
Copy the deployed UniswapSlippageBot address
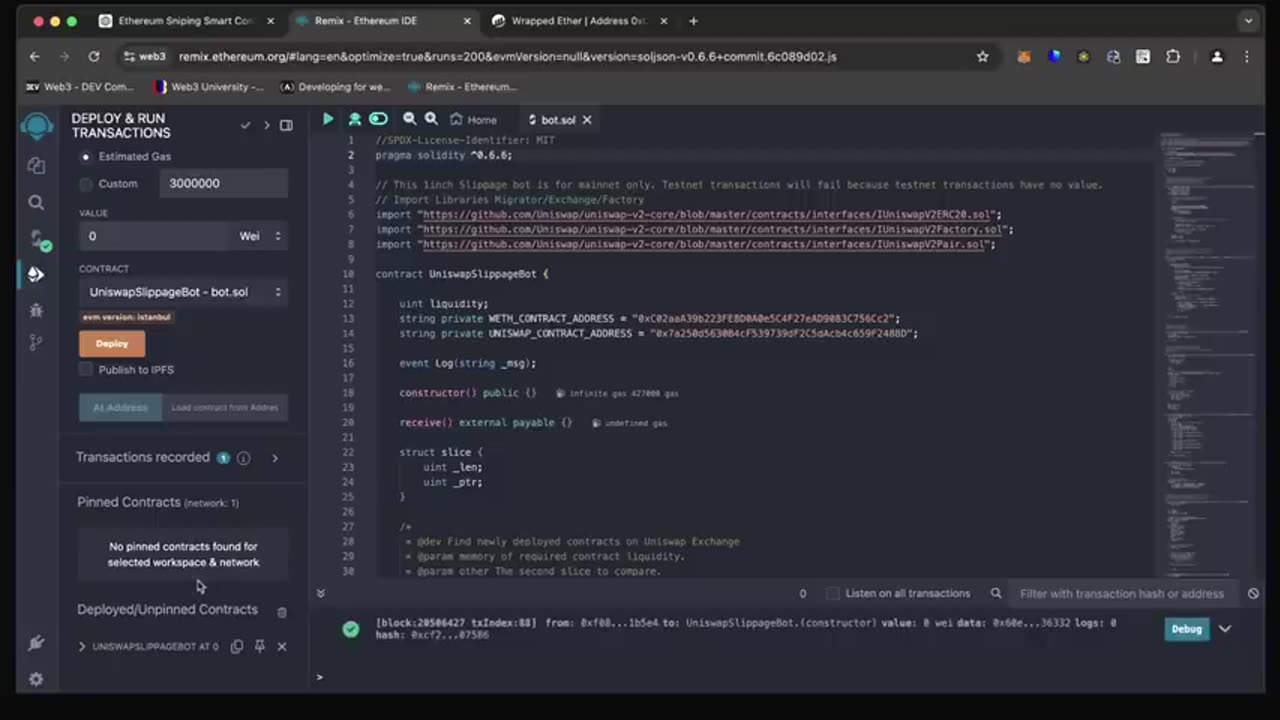point(237,647)
